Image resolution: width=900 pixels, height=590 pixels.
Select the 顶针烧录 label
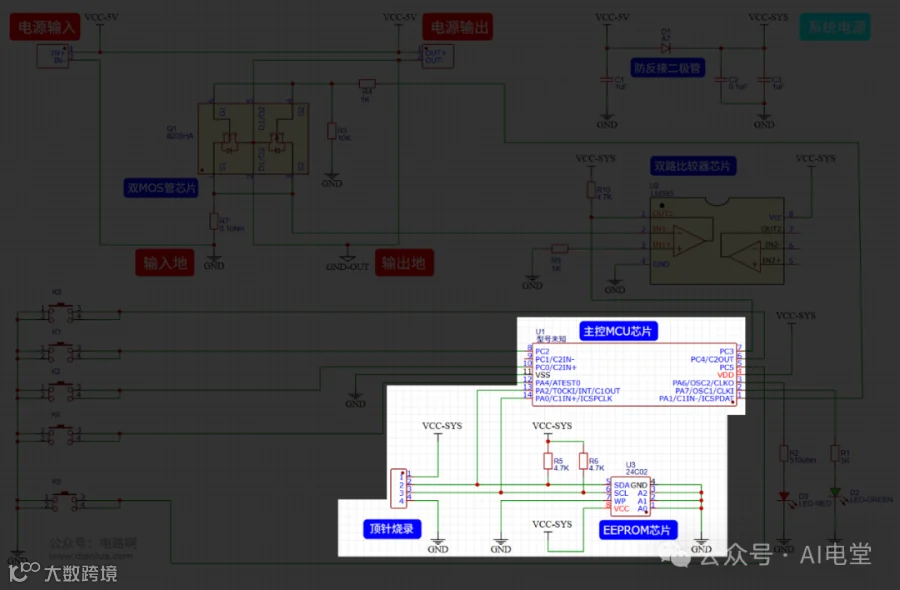(392, 529)
